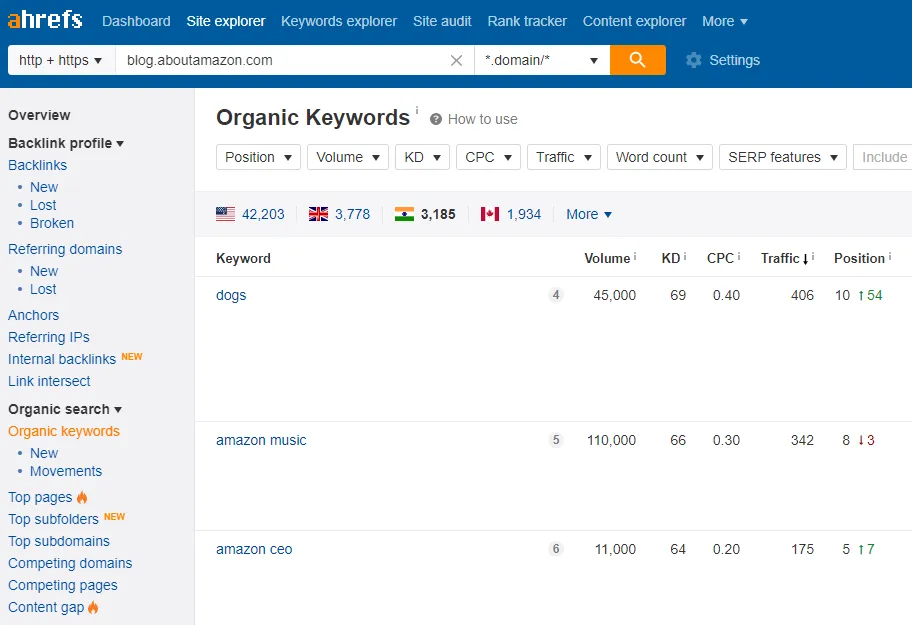The image size is (912, 625).
Task: Open Internal backlinks in sidebar
Action: [62, 359]
